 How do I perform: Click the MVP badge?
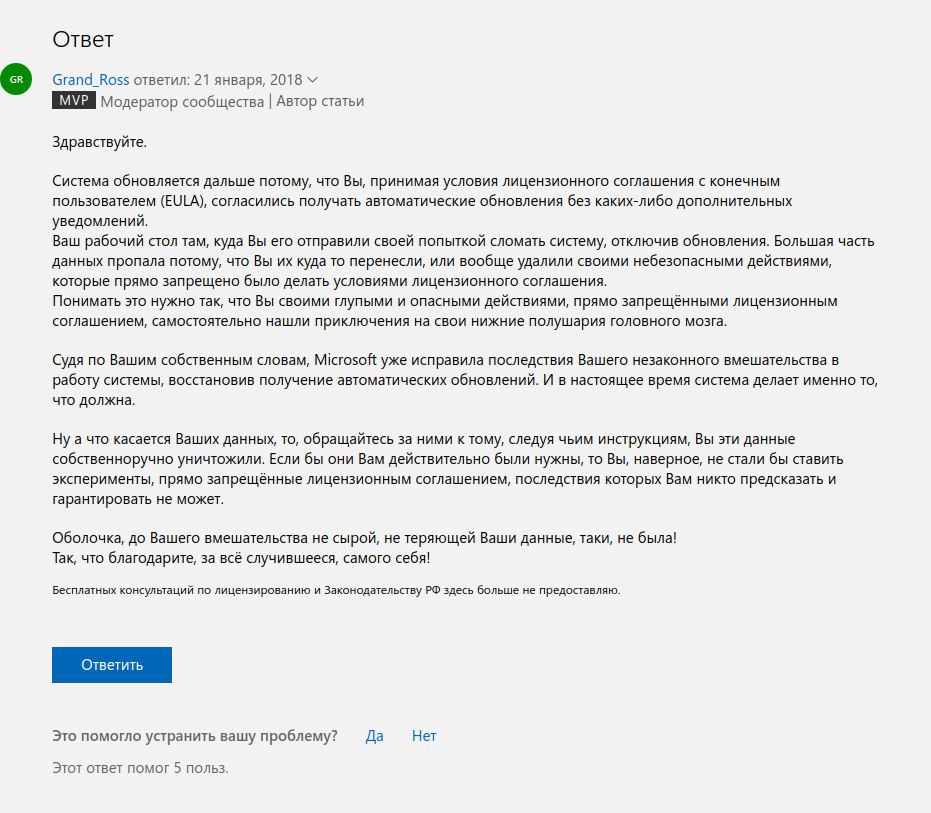tap(74, 101)
